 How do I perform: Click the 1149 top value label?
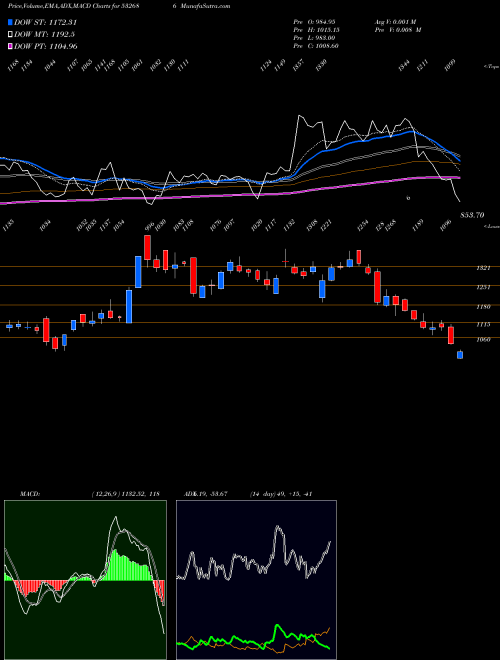click(x=280, y=65)
